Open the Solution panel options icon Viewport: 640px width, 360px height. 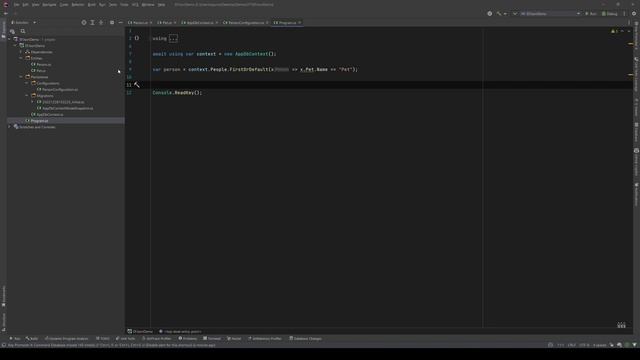click(x=112, y=23)
